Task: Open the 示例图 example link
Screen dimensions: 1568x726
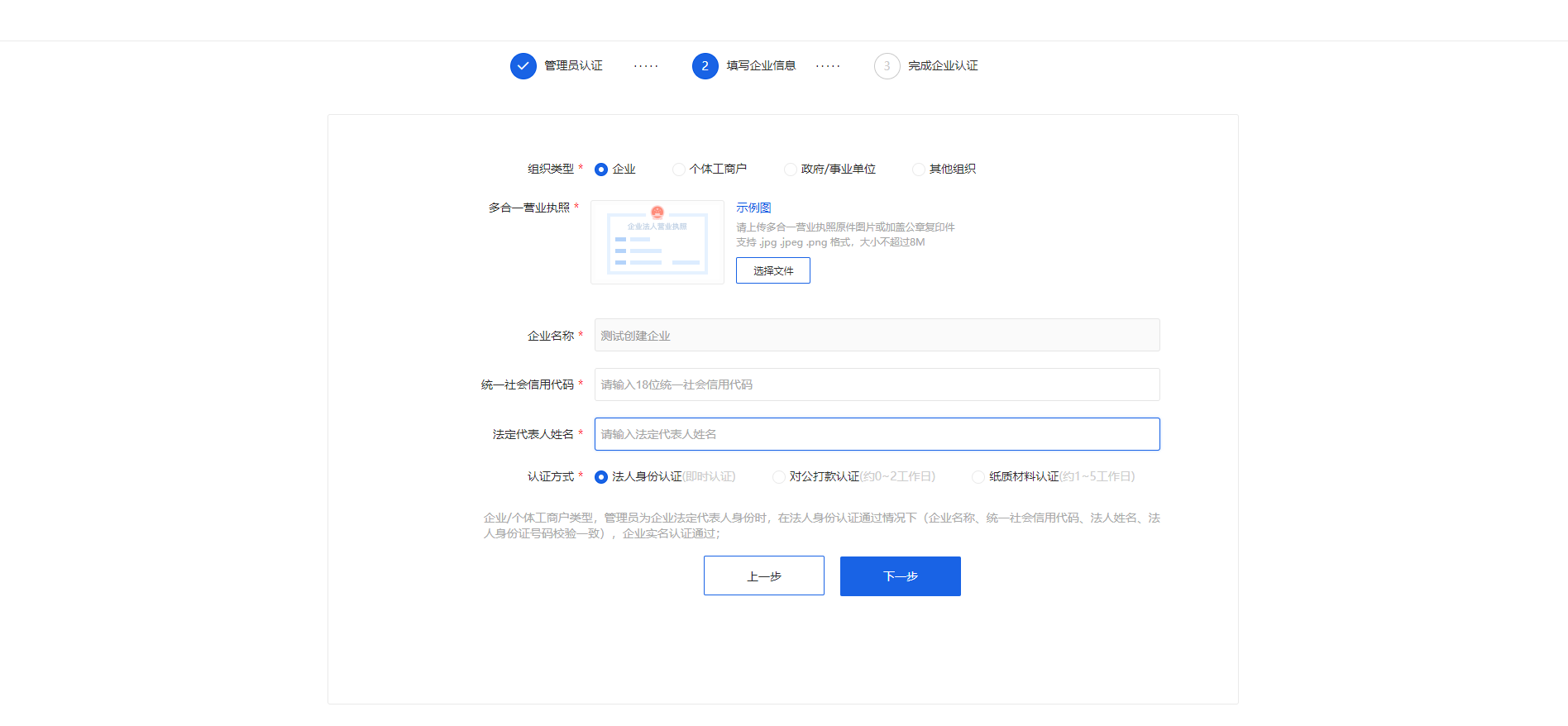Action: pos(753,208)
